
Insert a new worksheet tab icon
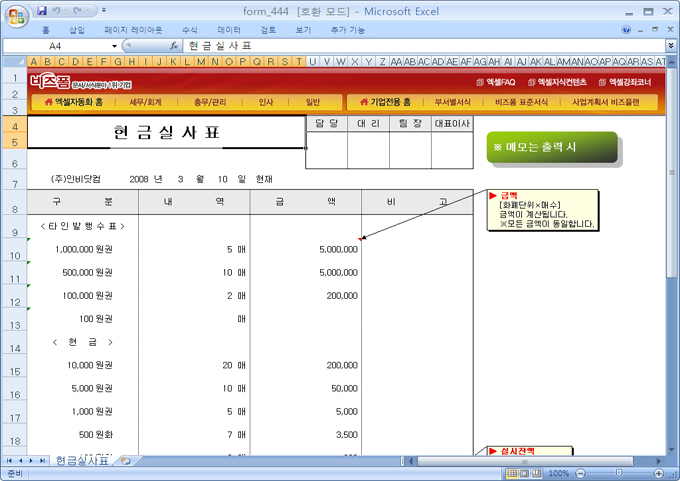pos(125,461)
